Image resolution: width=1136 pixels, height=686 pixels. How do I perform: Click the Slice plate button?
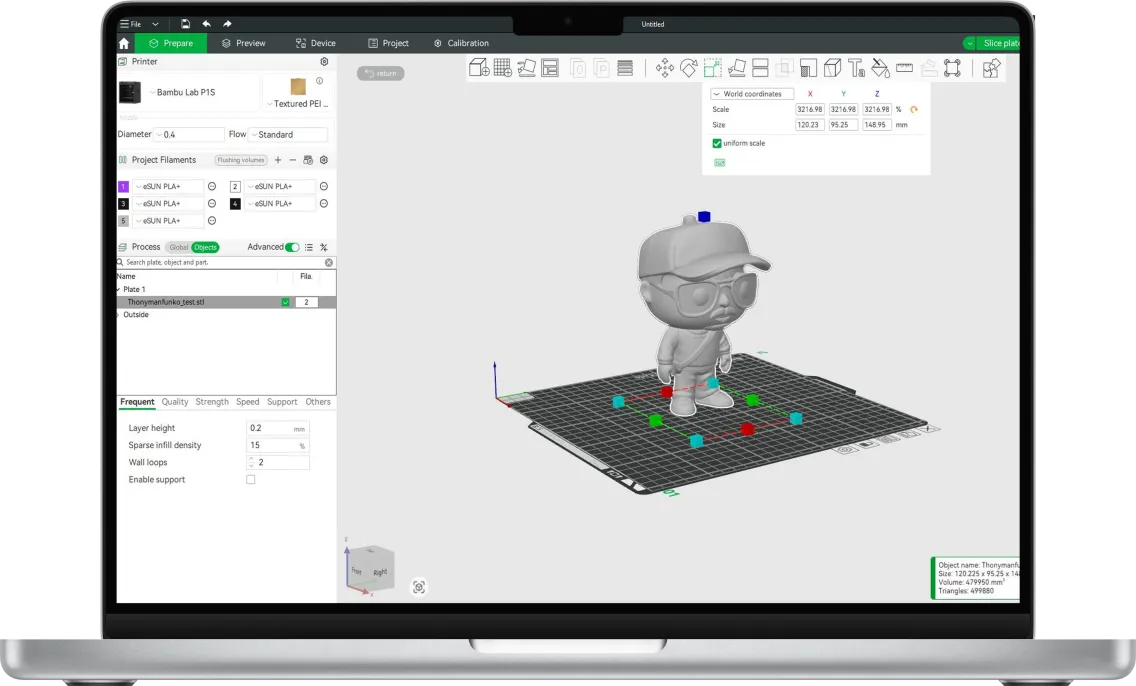tap(995, 43)
